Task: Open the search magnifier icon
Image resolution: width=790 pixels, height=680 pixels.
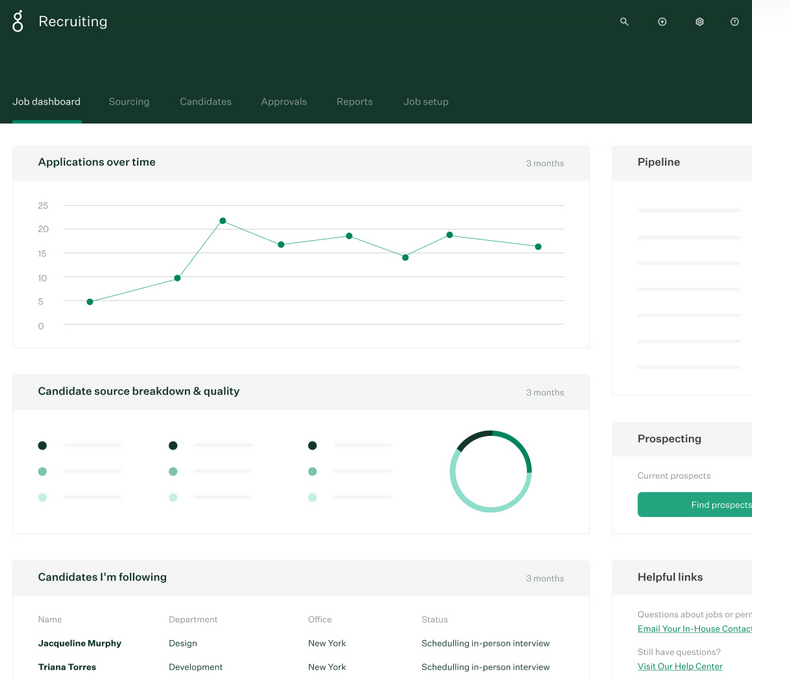Action: click(x=624, y=22)
